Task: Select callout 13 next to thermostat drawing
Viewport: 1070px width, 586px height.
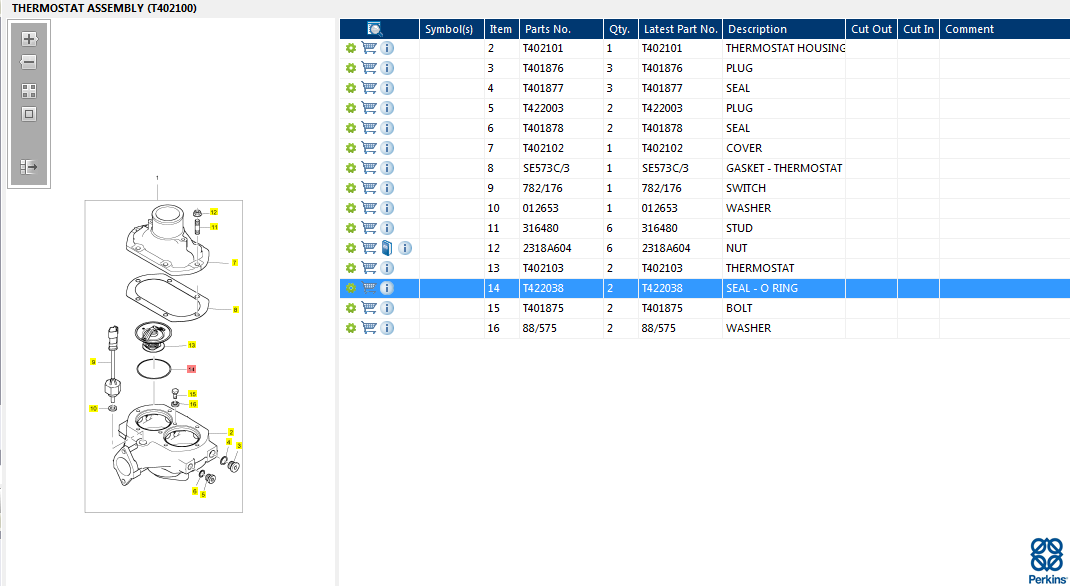Action: pyautogui.click(x=192, y=345)
